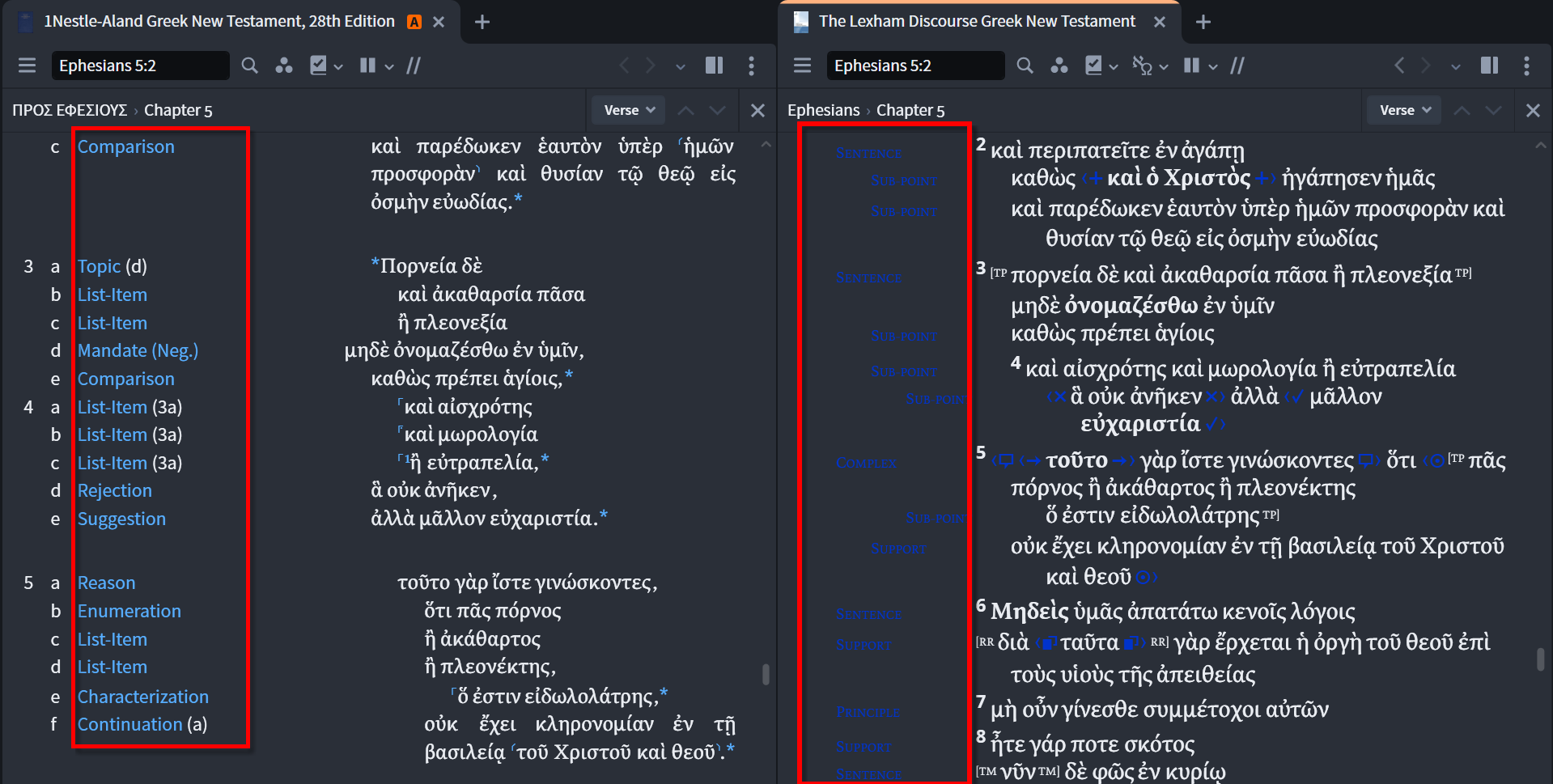
Task: Click the COMPLEX label in Lexham outline
Action: (x=866, y=463)
